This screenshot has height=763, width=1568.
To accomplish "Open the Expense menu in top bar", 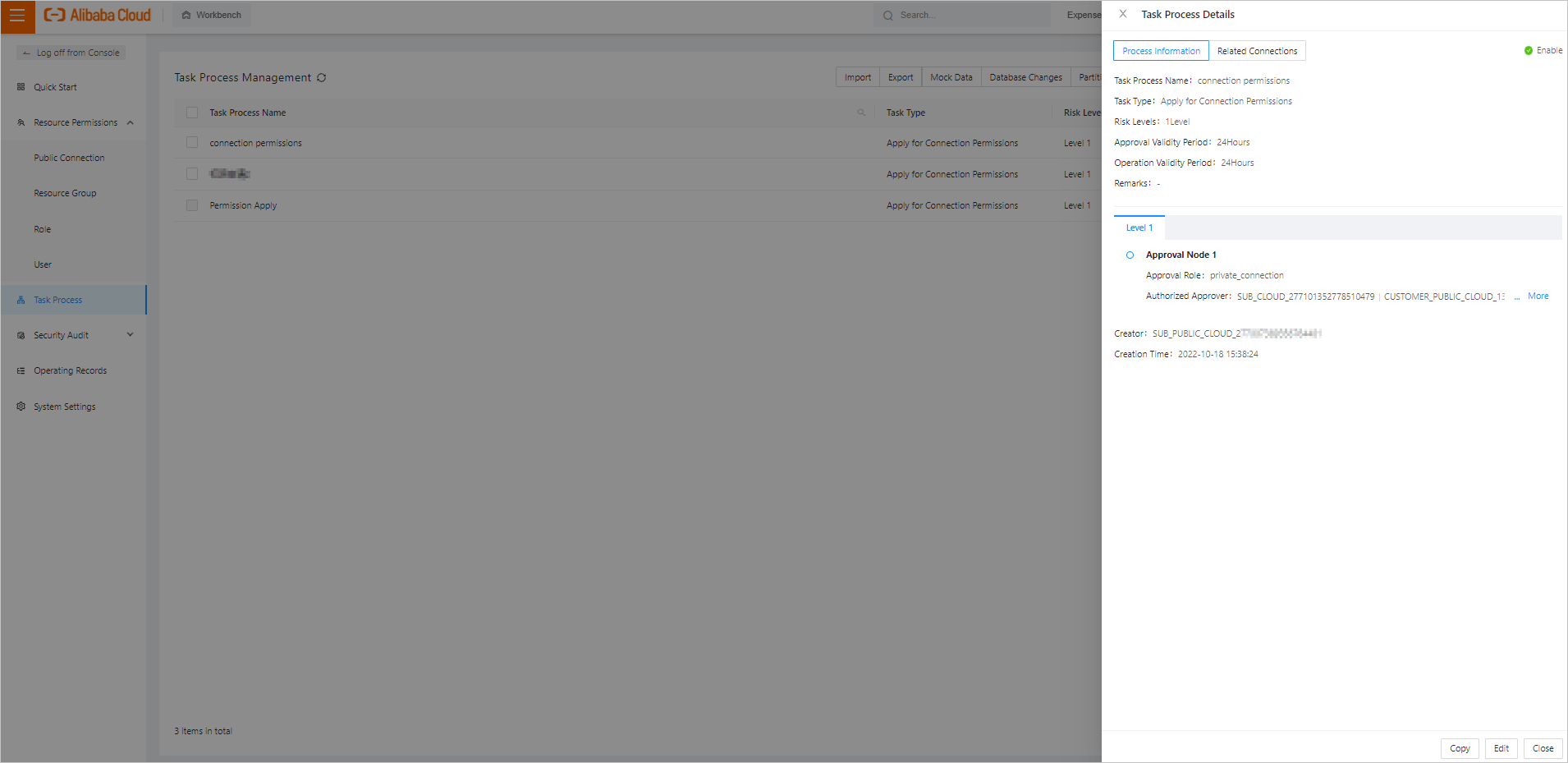I will coord(1084,15).
